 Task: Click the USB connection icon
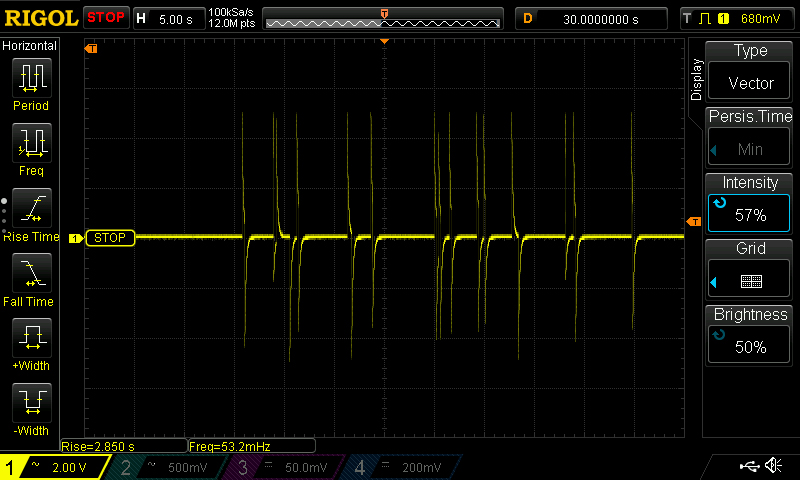click(x=748, y=467)
